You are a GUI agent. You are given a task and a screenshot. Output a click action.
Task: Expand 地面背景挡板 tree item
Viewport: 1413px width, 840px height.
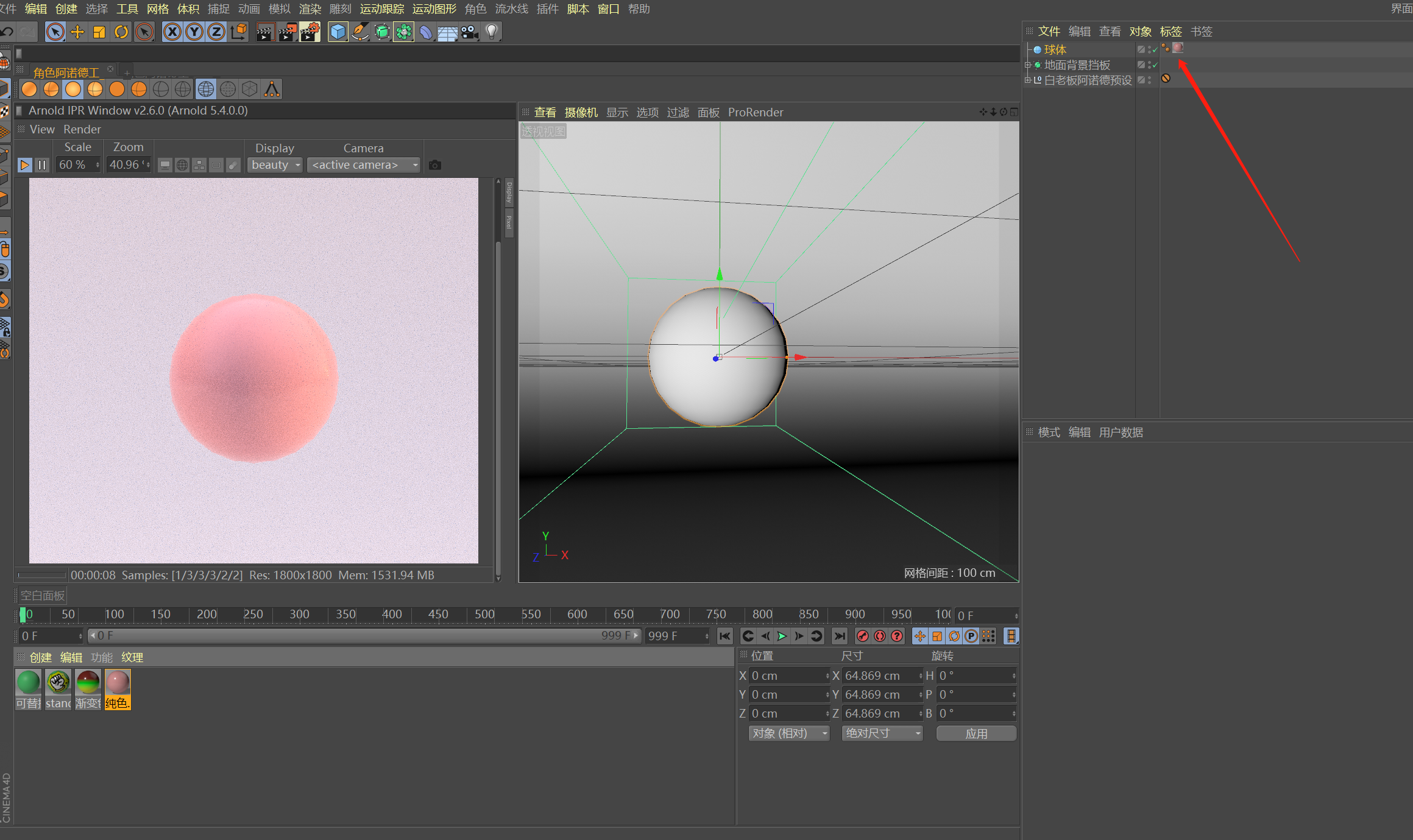click(1028, 65)
